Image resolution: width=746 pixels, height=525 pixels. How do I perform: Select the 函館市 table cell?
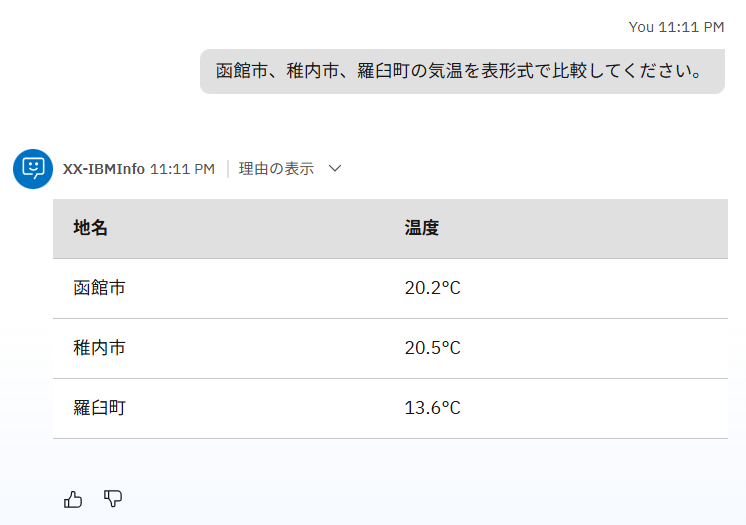tap(100, 288)
